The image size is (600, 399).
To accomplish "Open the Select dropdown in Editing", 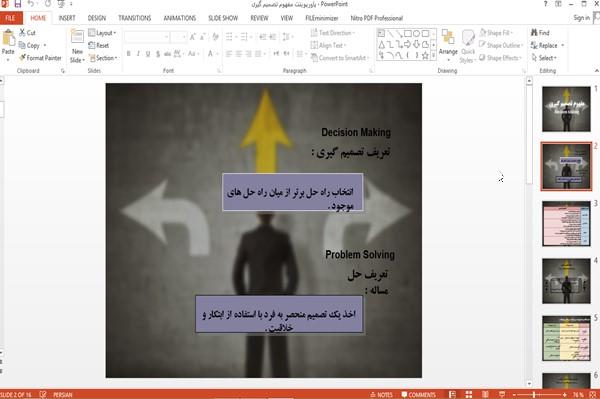I will tap(544, 58).
